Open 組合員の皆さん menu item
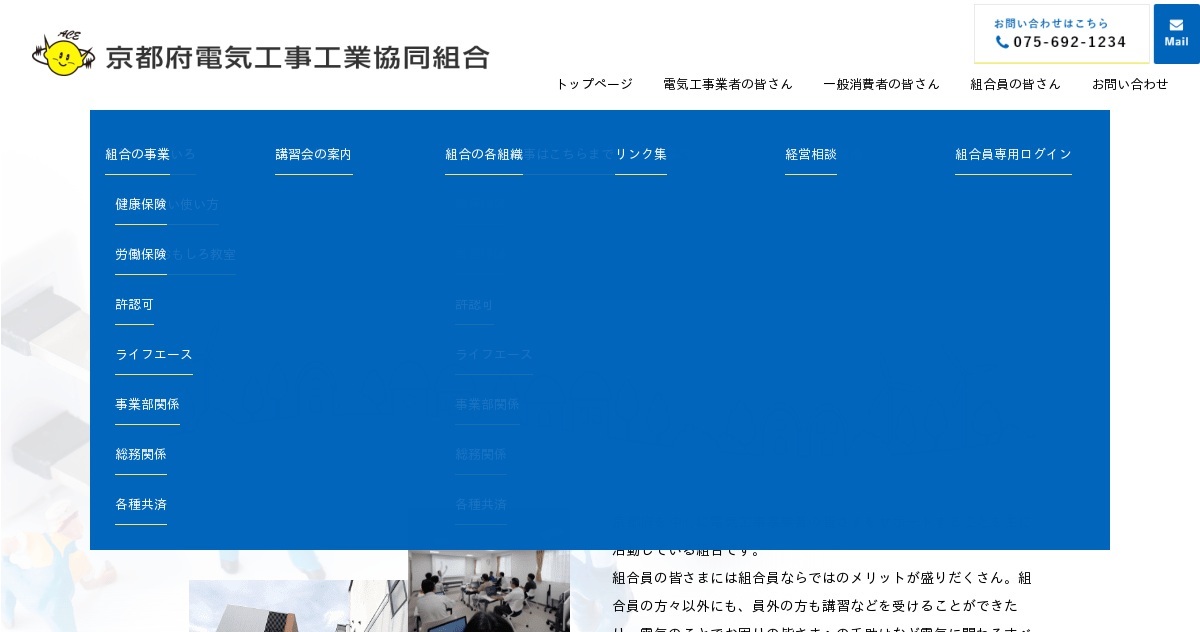This screenshot has height=632, width=1200. click(1015, 84)
